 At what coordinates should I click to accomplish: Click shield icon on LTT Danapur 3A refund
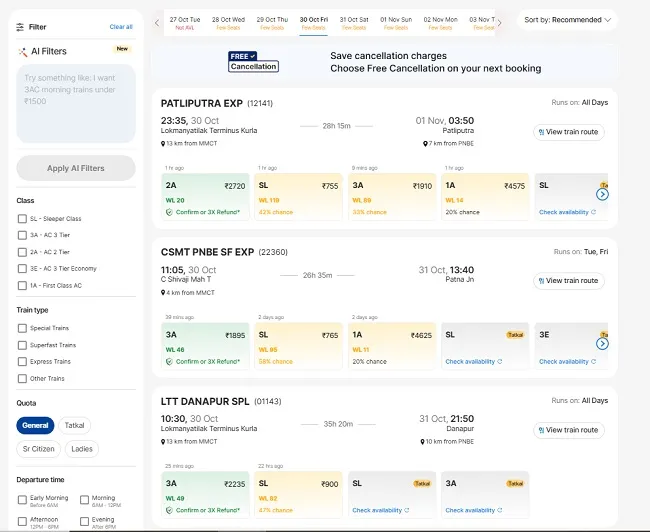169,510
